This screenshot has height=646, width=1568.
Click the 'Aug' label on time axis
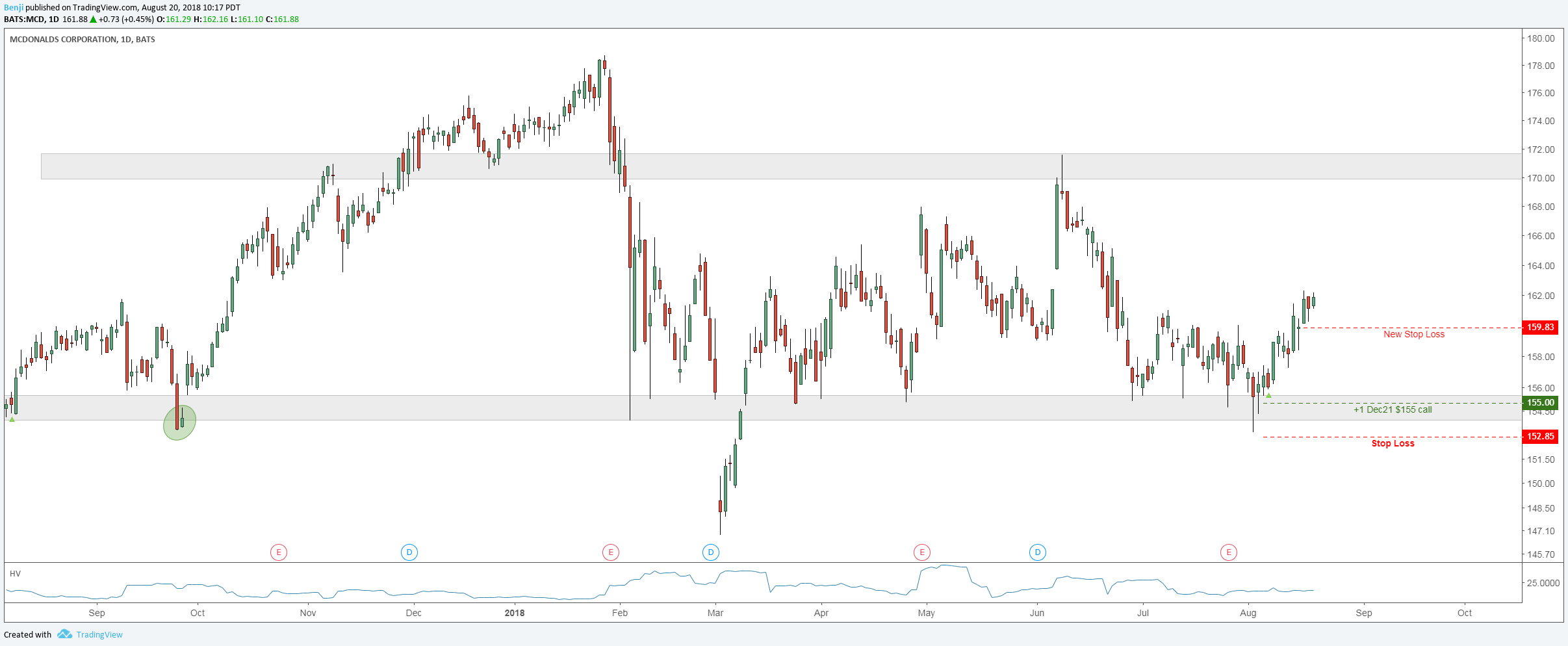1248,613
